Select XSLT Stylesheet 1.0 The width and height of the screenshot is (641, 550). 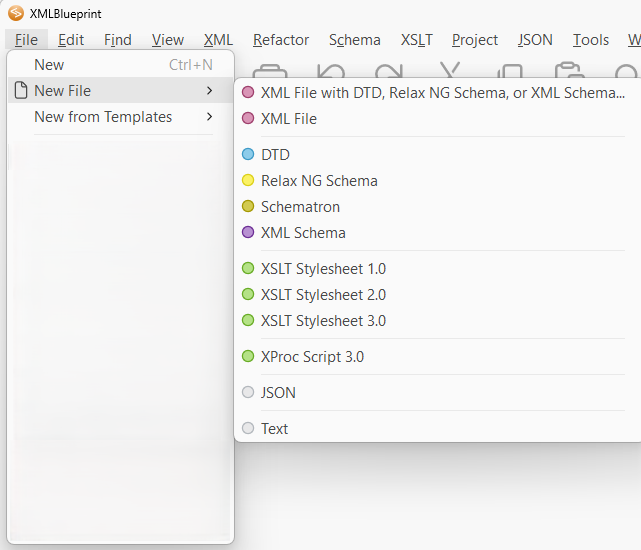click(323, 269)
